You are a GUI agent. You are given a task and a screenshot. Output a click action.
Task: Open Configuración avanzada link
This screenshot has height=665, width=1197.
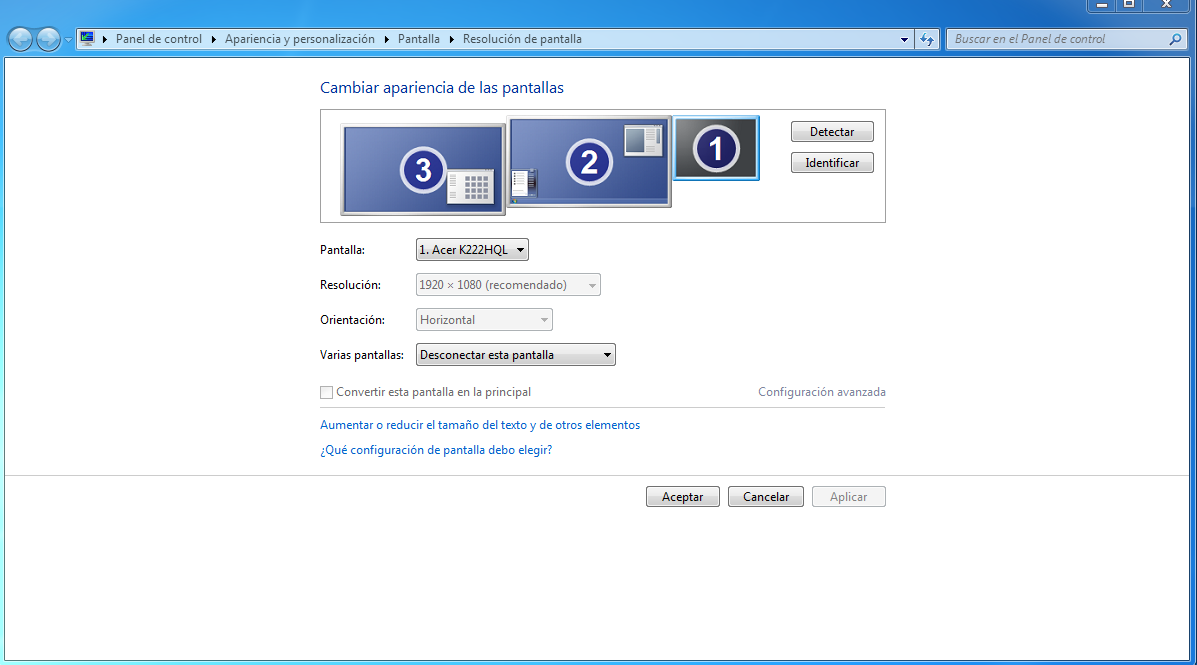point(821,392)
